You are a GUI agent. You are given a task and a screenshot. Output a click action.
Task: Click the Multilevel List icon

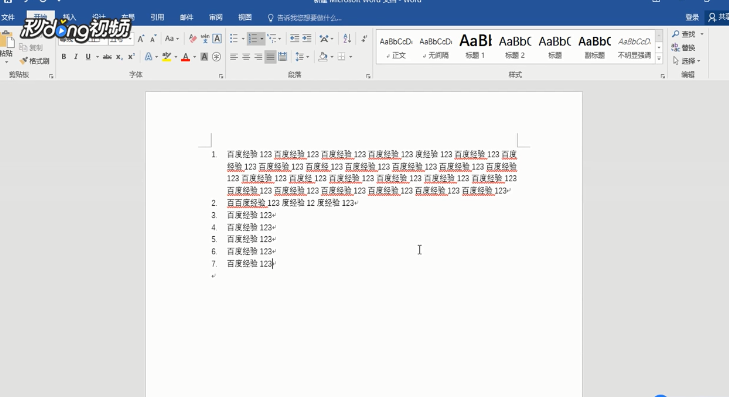[272, 39]
